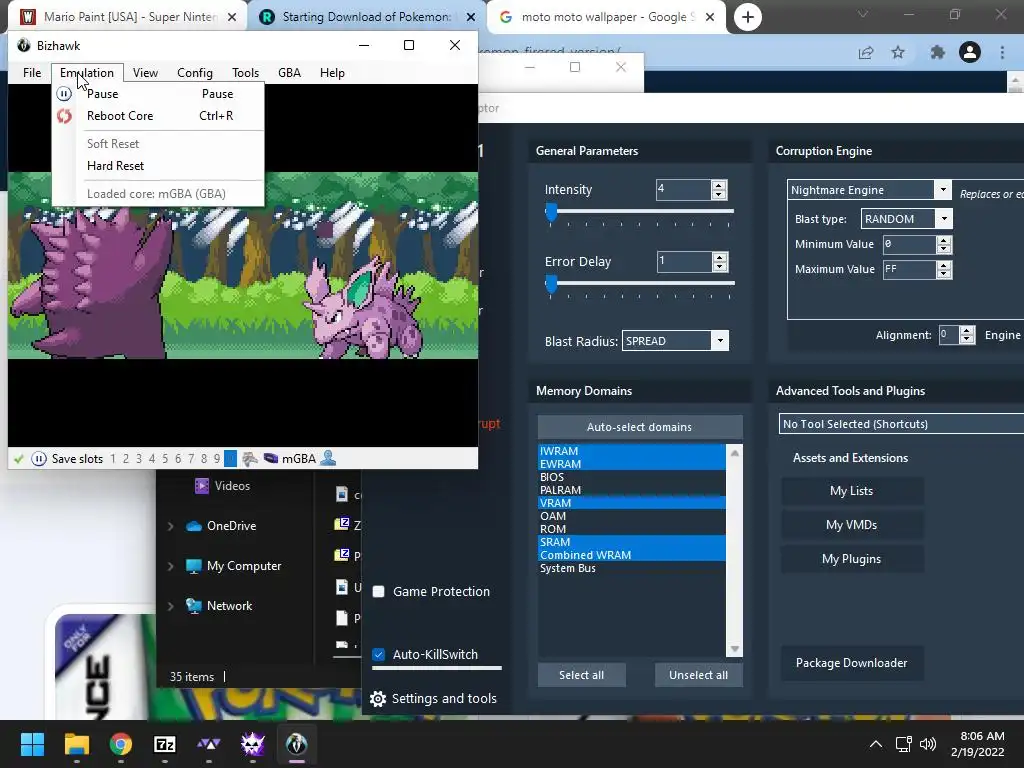The image size is (1024, 768).
Task: Open Chrome from the taskbar
Action: coord(121,744)
